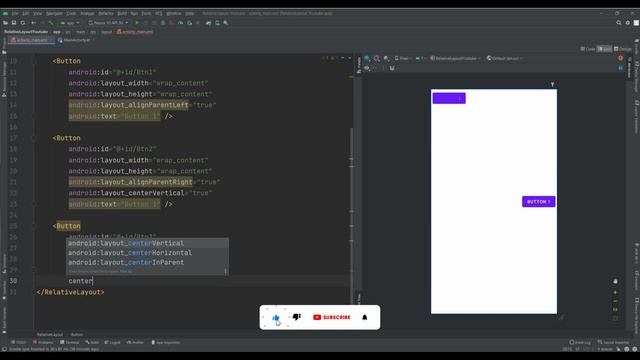The height and width of the screenshot is (360, 640).
Task: Select android:layout_centerHorizontal autocomplete suggestion
Action: click(x=147, y=253)
